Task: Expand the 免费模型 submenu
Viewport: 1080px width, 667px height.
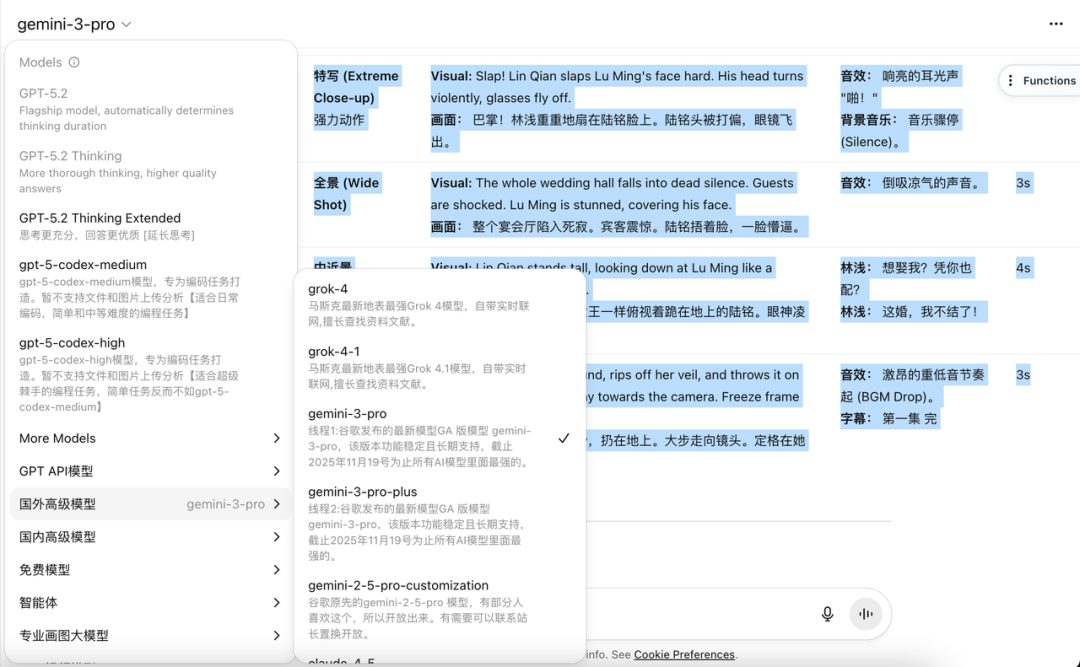Action: tap(150, 570)
